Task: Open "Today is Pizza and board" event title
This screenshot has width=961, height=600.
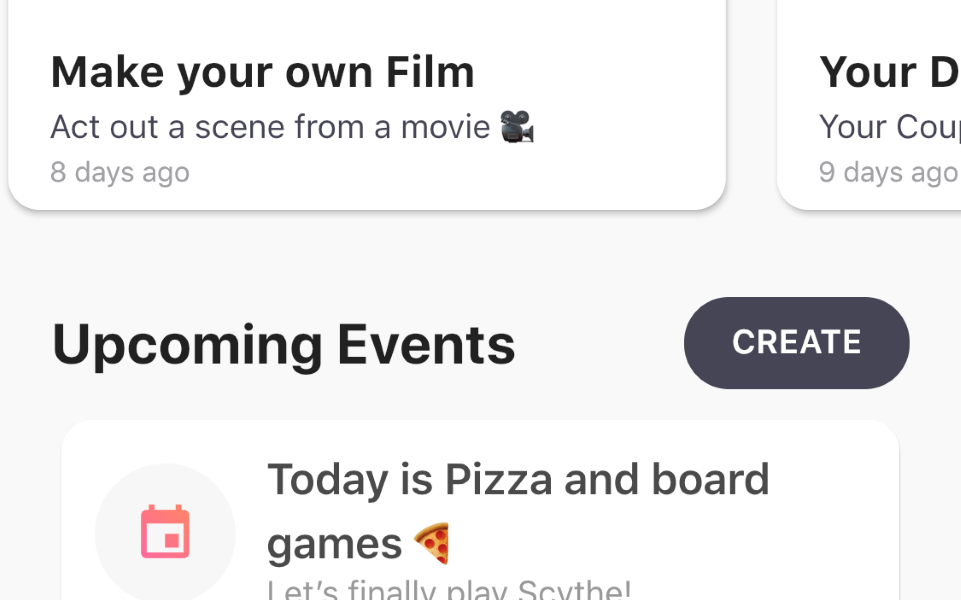Action: 518,480
